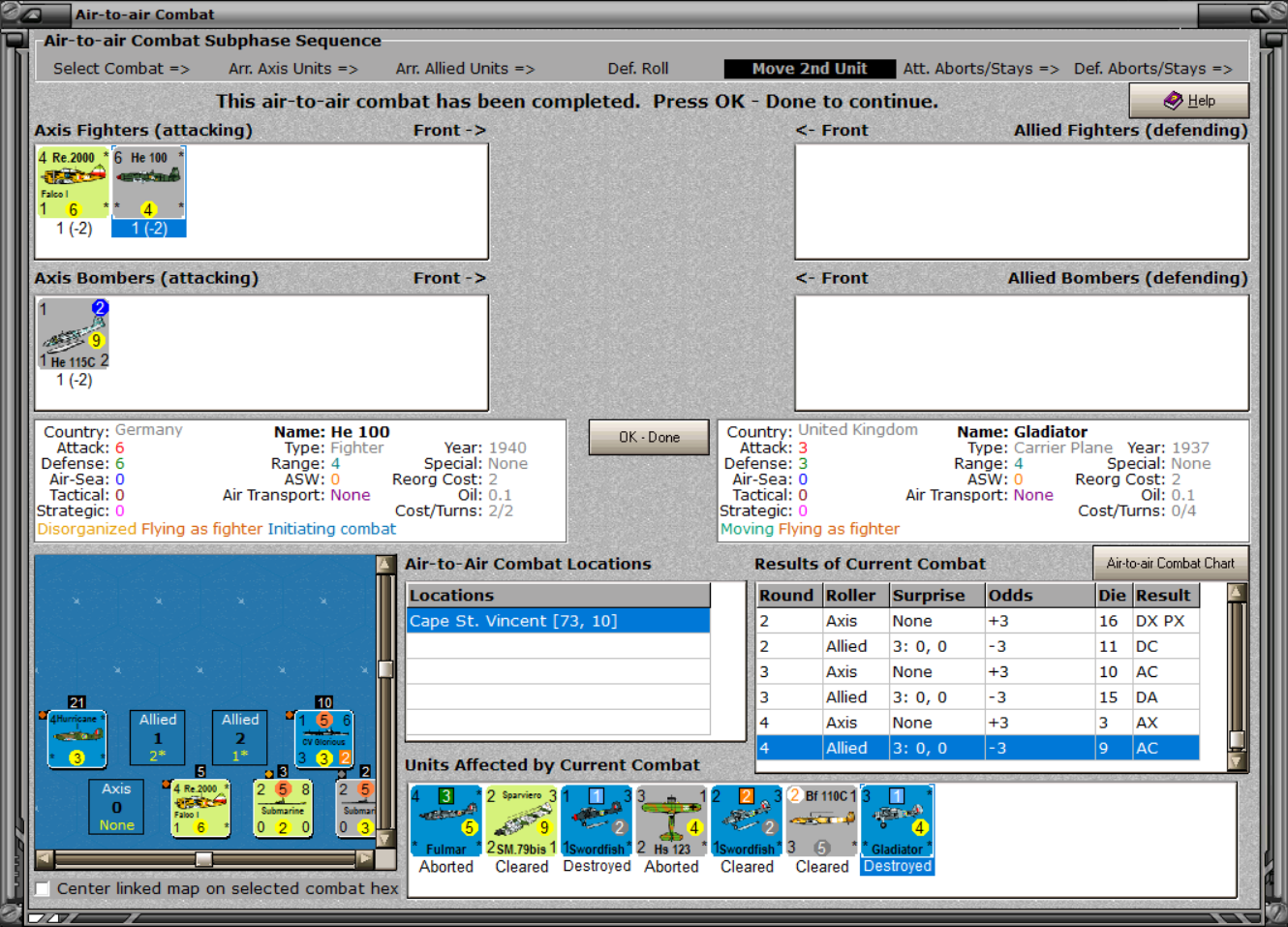Click the Att. Aborts/Stays subphase step
The image size is (1288, 927).
point(981,69)
